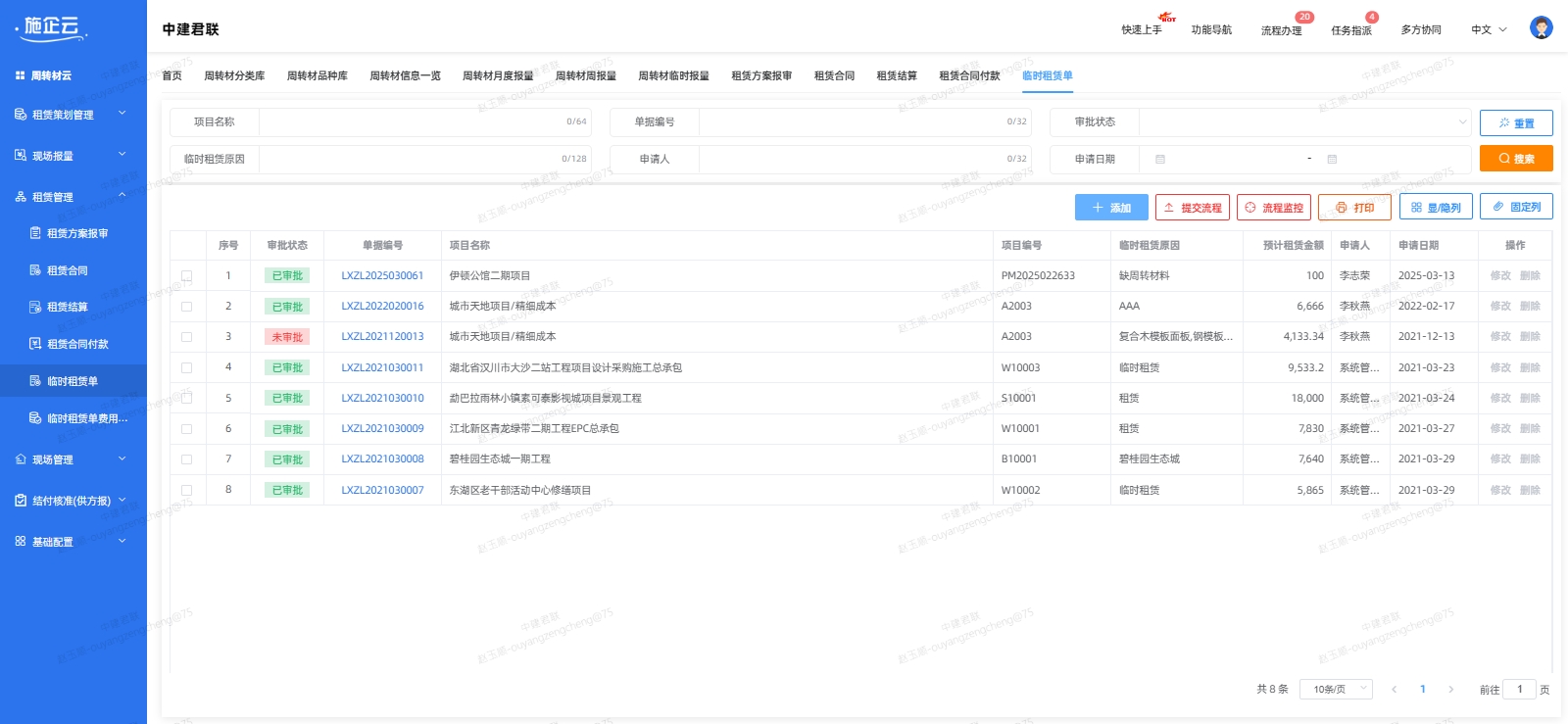1568x724 pixels.
Task: Expand 现场管理 menu chevron
Action: (122, 459)
